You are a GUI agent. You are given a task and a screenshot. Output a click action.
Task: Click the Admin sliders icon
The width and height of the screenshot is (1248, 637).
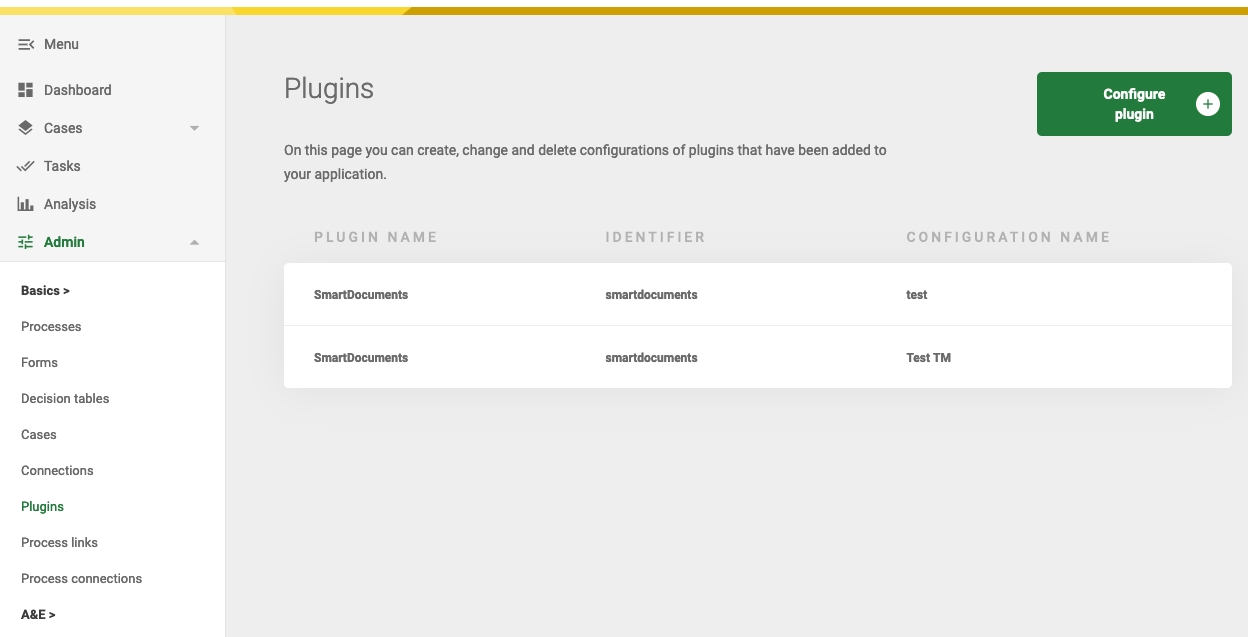click(26, 242)
